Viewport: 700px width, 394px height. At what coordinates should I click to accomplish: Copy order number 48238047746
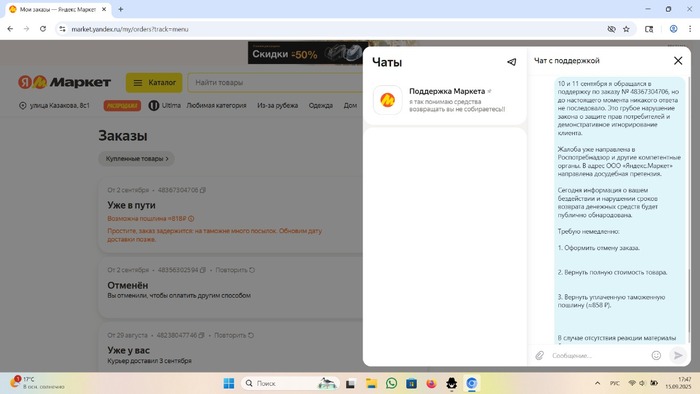[x=201, y=335]
